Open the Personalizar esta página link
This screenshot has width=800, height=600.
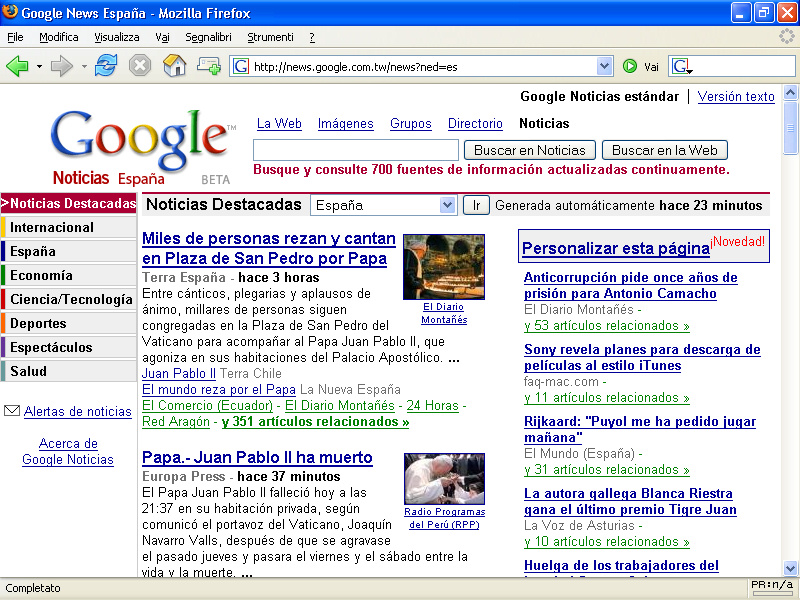point(616,248)
